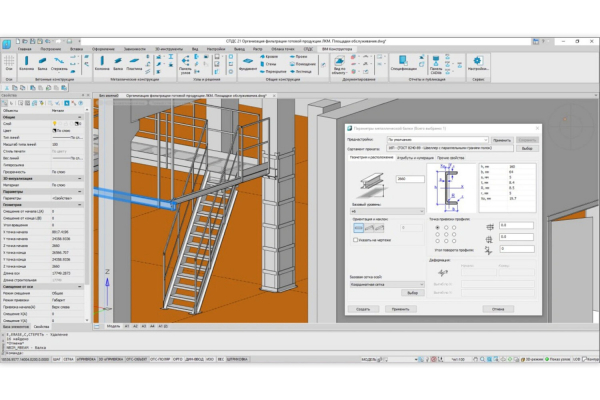Viewport: 600px width, 400px height.
Task: Click Выбор below the Координатная сетка dropdown
Action: pyautogui.click(x=412, y=293)
